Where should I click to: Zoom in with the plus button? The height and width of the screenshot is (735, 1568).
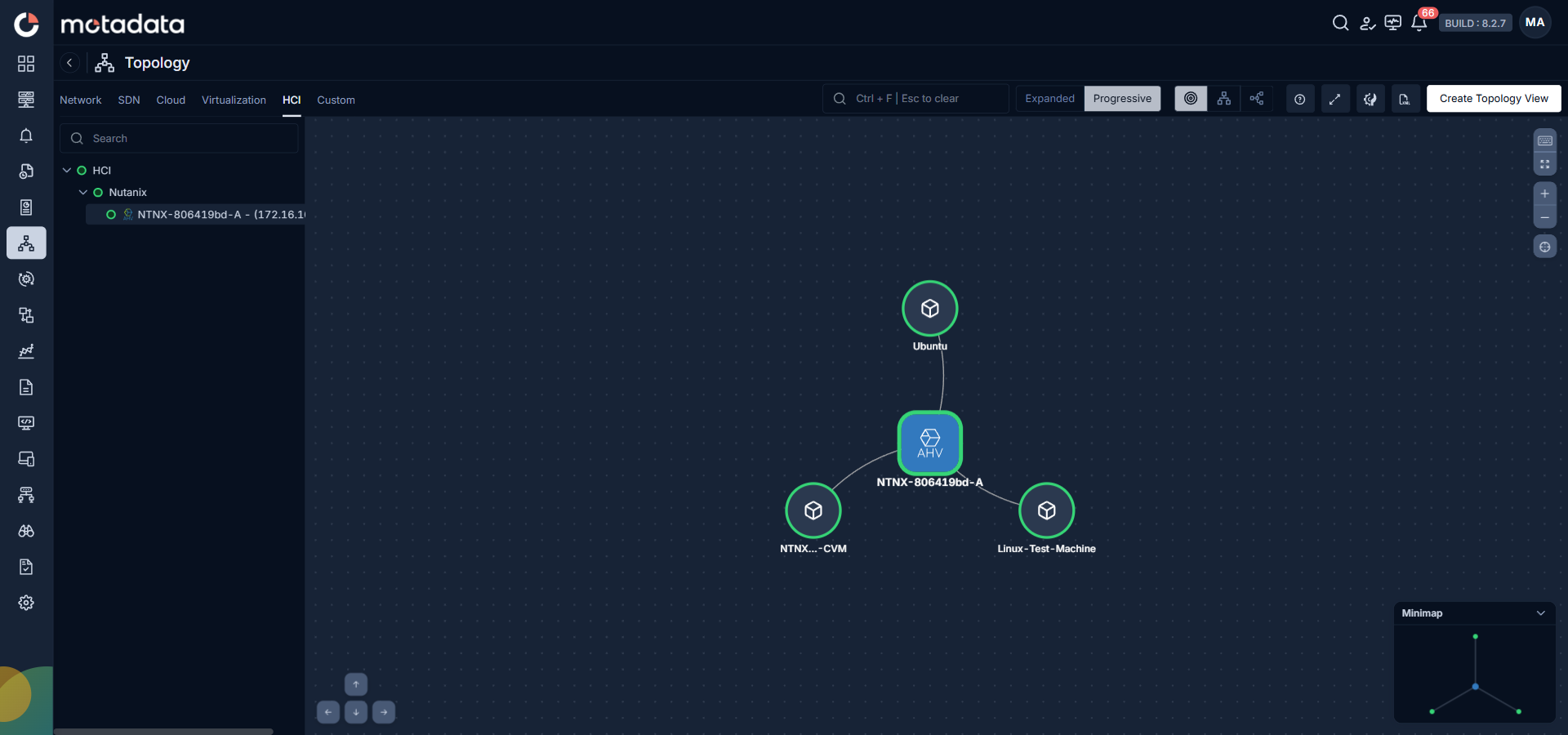pos(1545,194)
